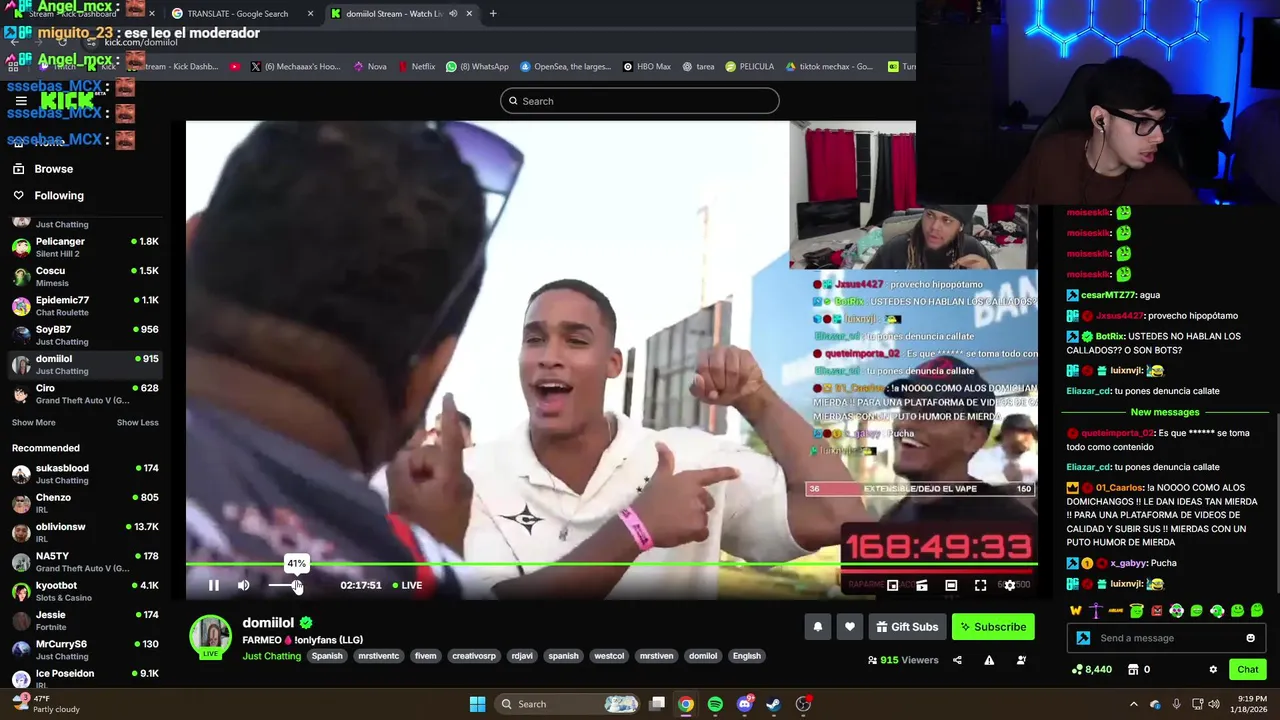Open recommended channel Ice Poseidon

click(84, 679)
